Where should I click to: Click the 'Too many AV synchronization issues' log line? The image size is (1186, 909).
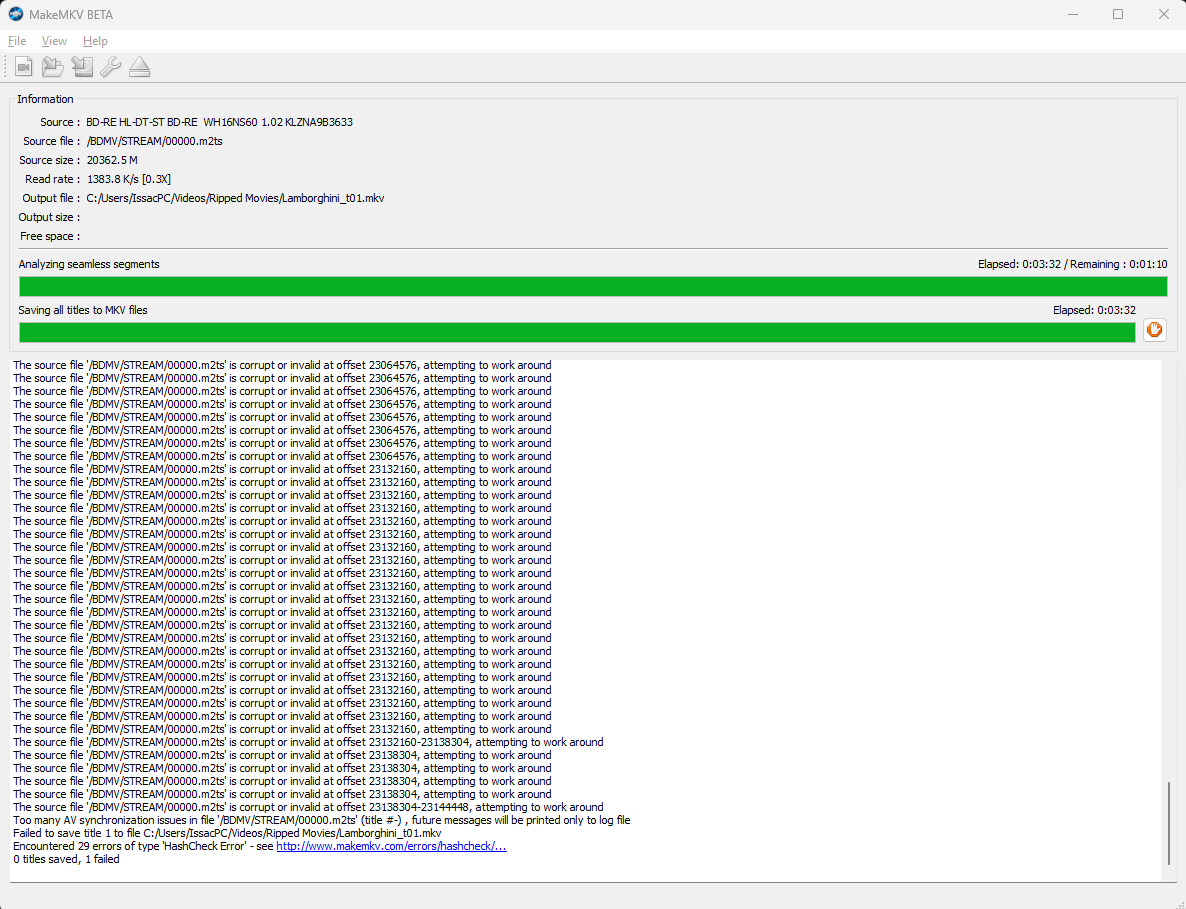pos(321,820)
